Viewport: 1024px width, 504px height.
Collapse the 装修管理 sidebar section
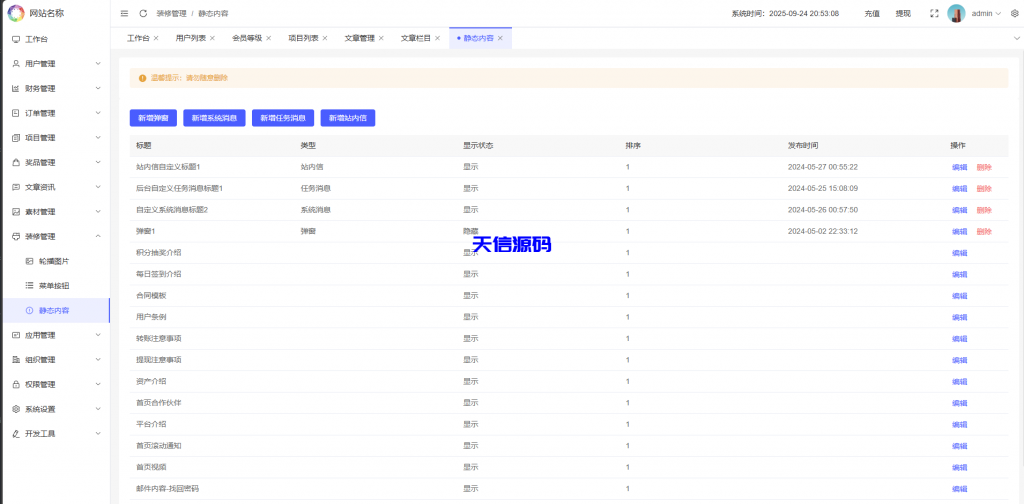pyautogui.click(x=55, y=236)
